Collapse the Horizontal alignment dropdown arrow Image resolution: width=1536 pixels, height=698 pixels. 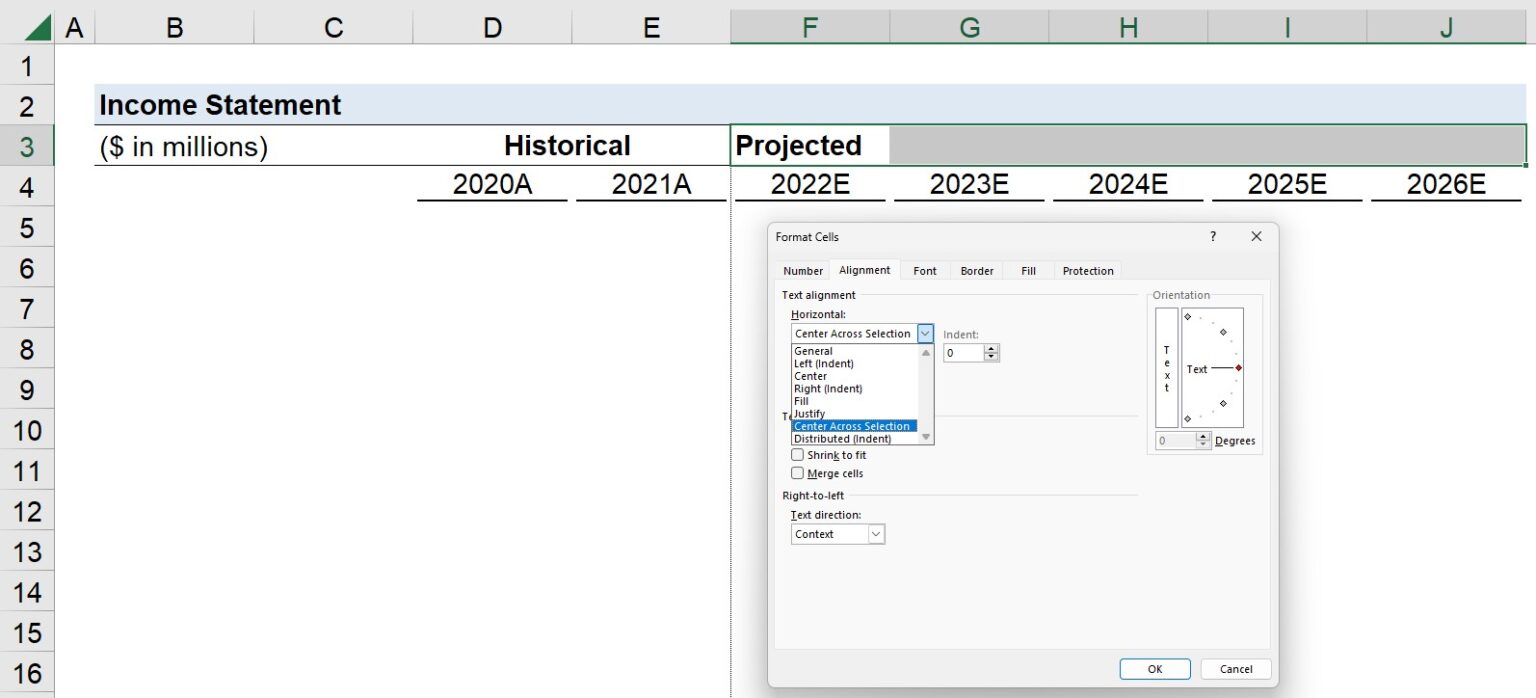[925, 333]
